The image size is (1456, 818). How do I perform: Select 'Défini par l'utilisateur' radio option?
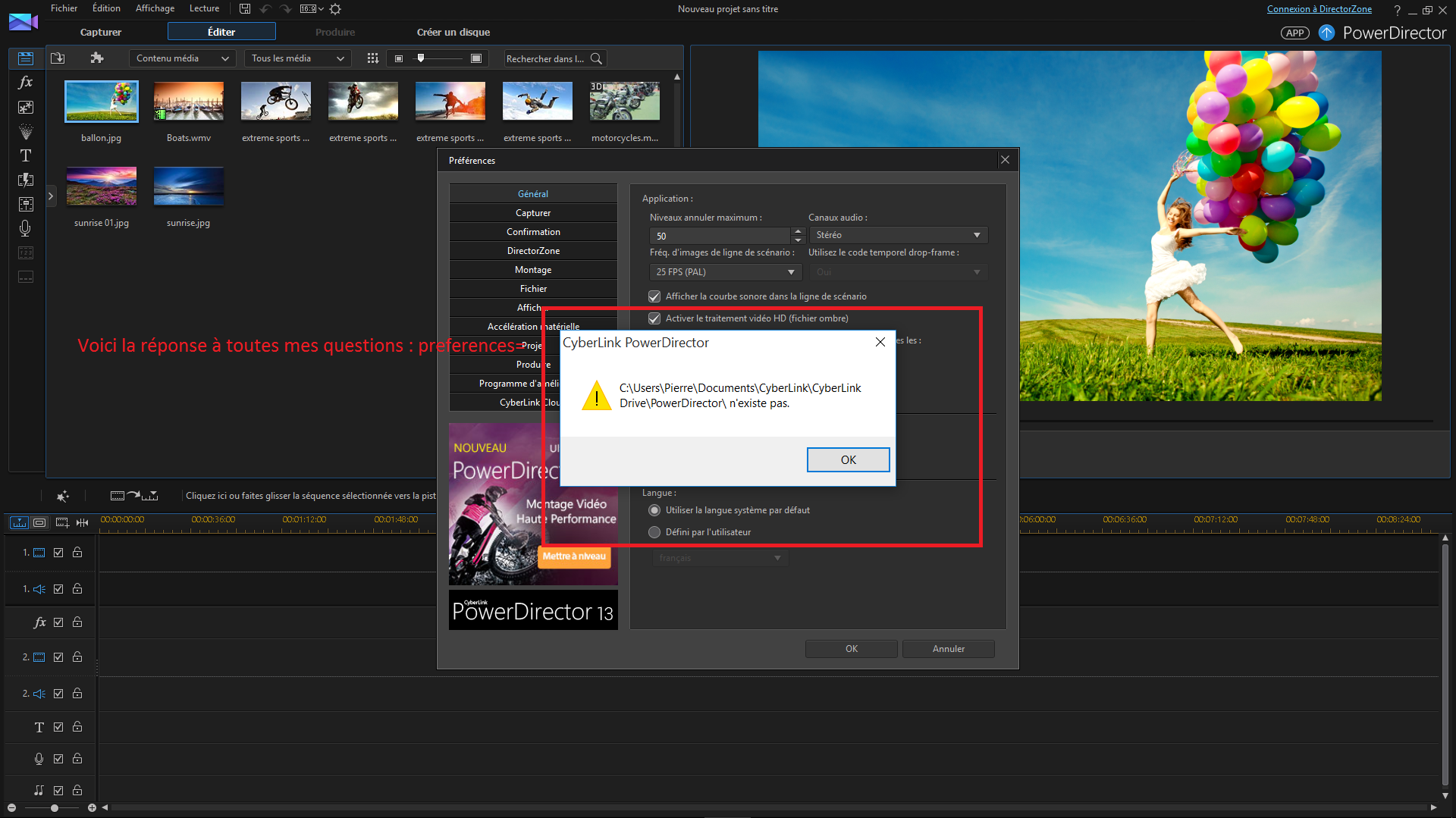click(x=654, y=532)
